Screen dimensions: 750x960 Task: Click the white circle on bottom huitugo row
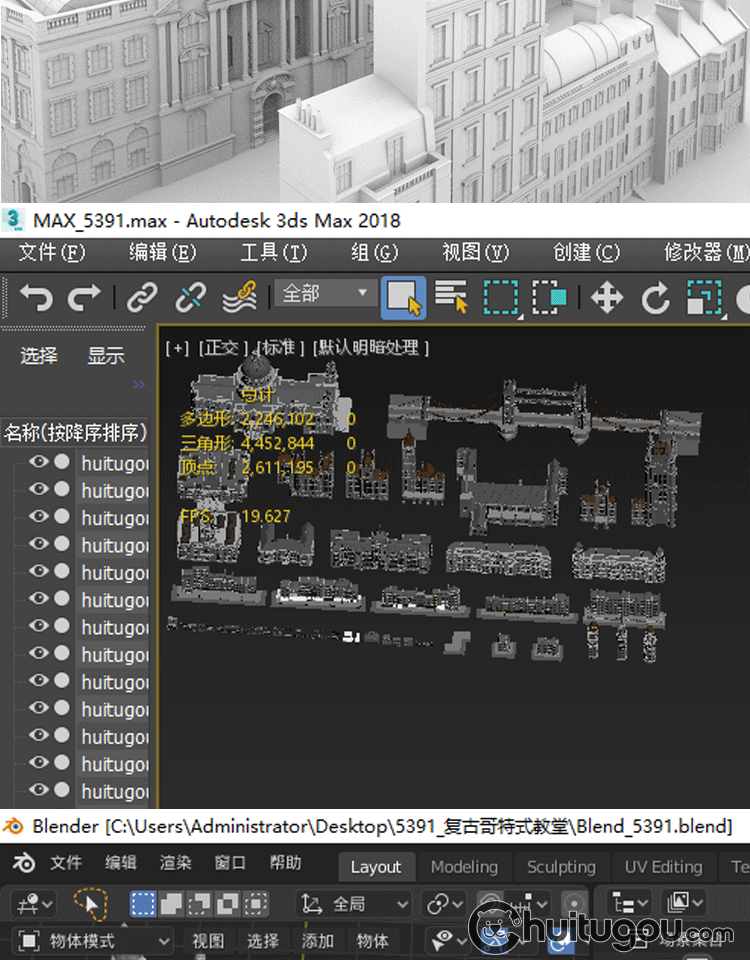click(x=62, y=789)
